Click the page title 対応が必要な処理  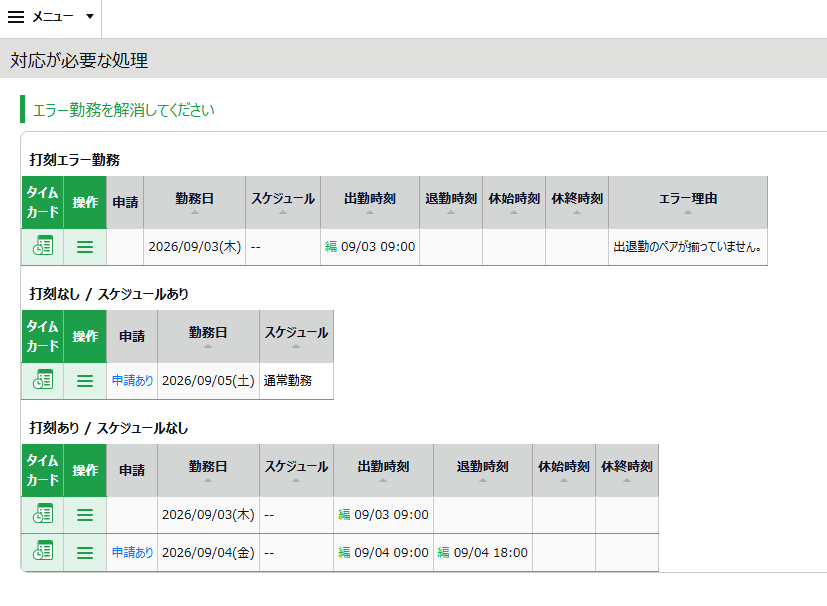pyautogui.click(x=79, y=60)
